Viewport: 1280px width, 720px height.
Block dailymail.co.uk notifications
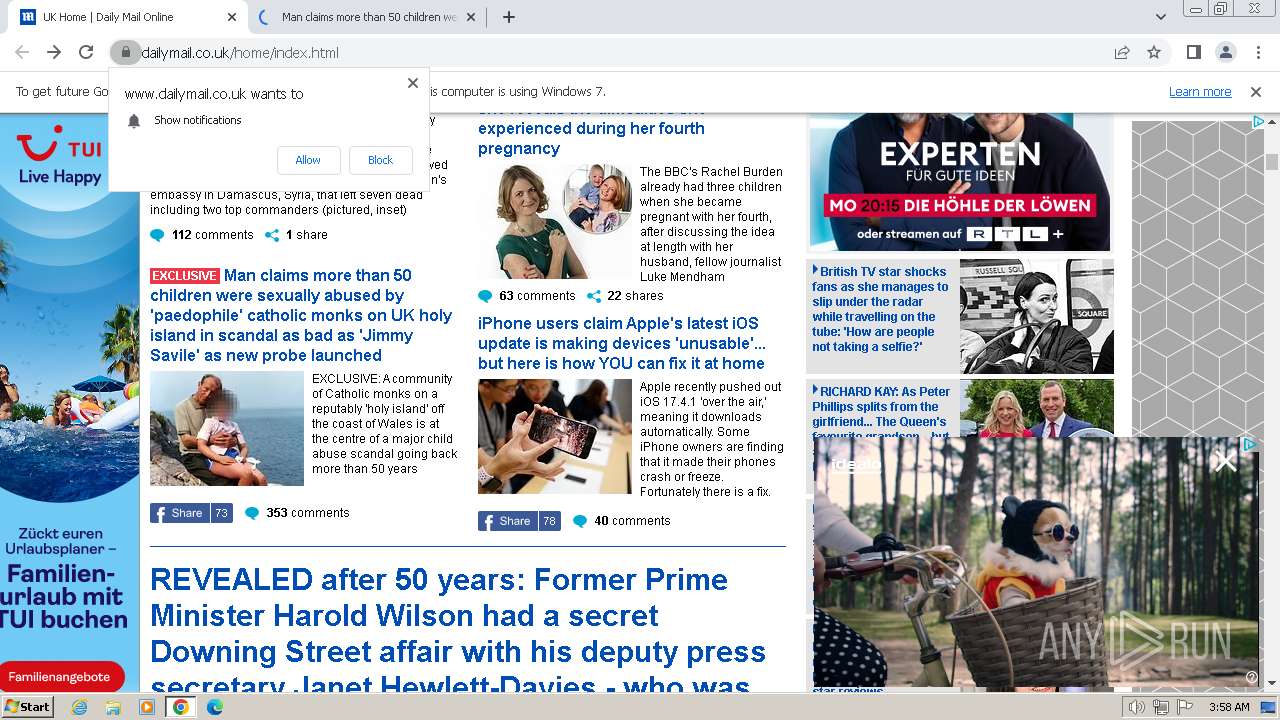coord(380,160)
